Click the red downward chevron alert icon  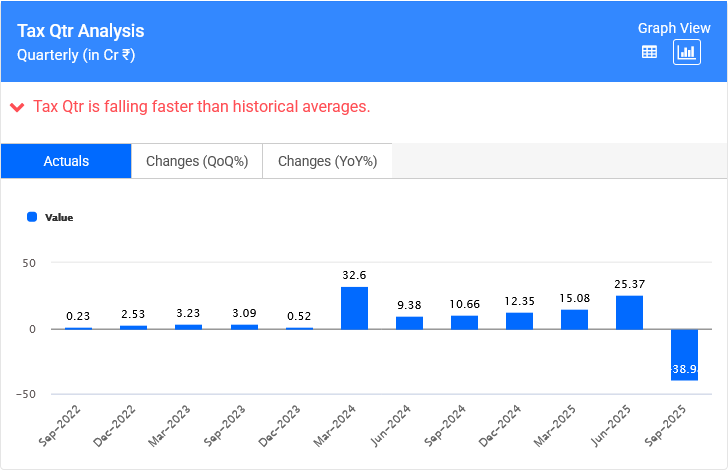pyautogui.click(x=17, y=107)
